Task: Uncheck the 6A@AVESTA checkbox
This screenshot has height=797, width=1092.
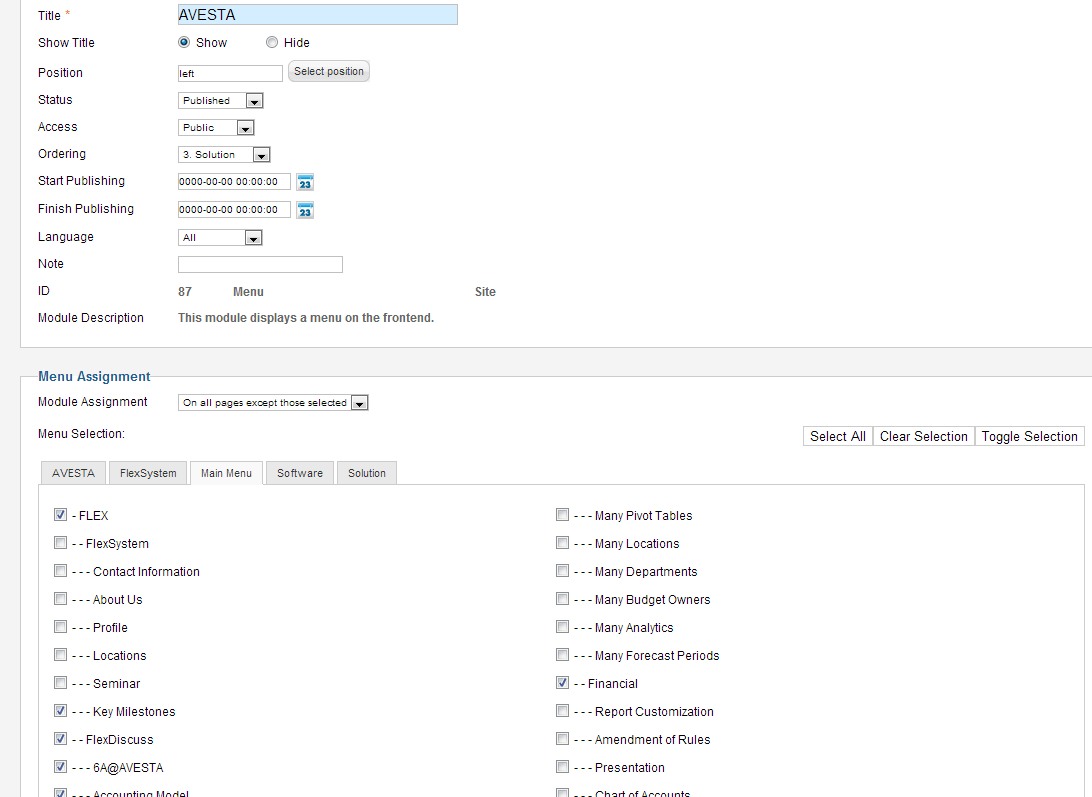Action: [61, 766]
